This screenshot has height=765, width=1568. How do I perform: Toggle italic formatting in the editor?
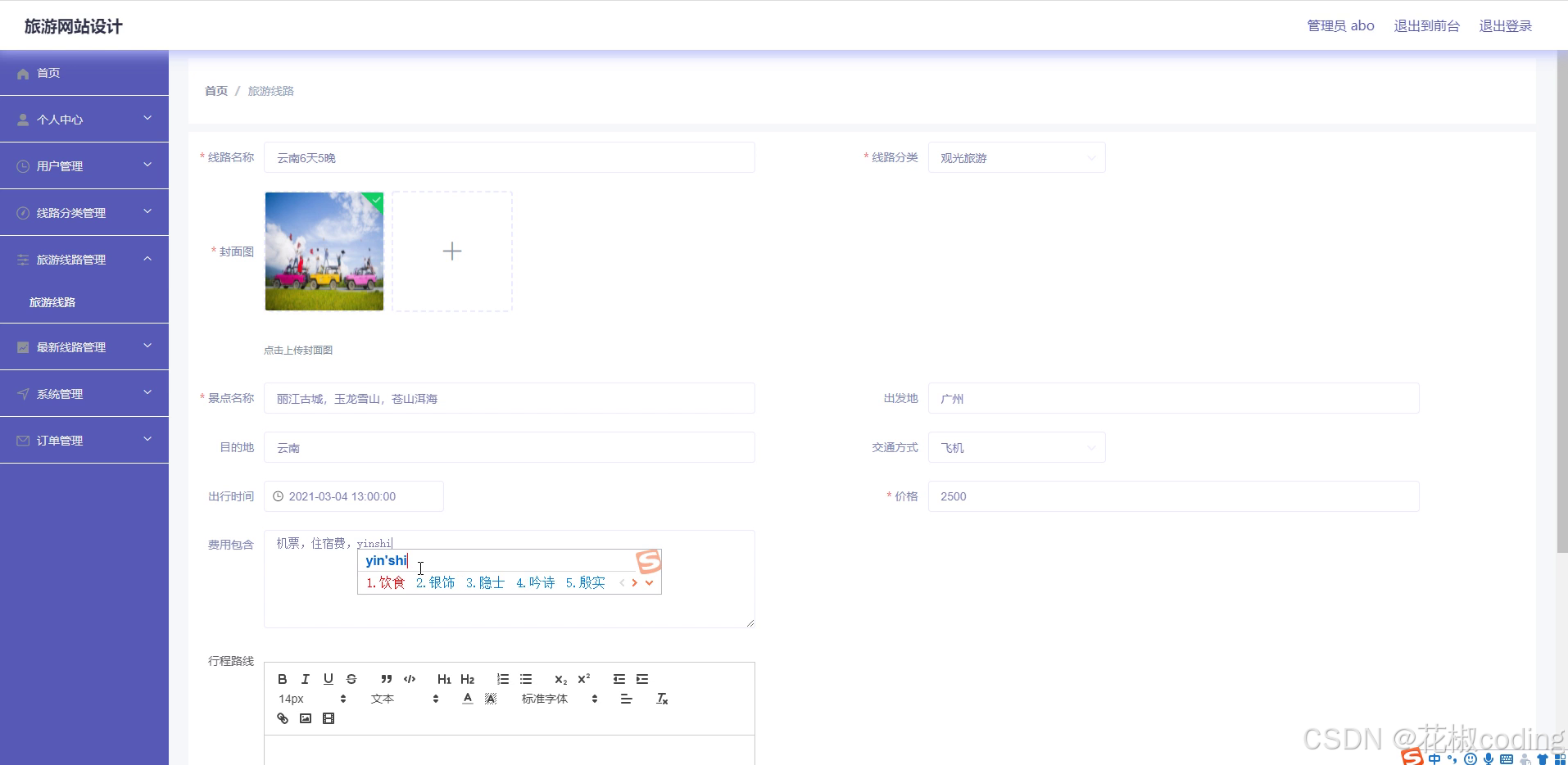pos(305,679)
